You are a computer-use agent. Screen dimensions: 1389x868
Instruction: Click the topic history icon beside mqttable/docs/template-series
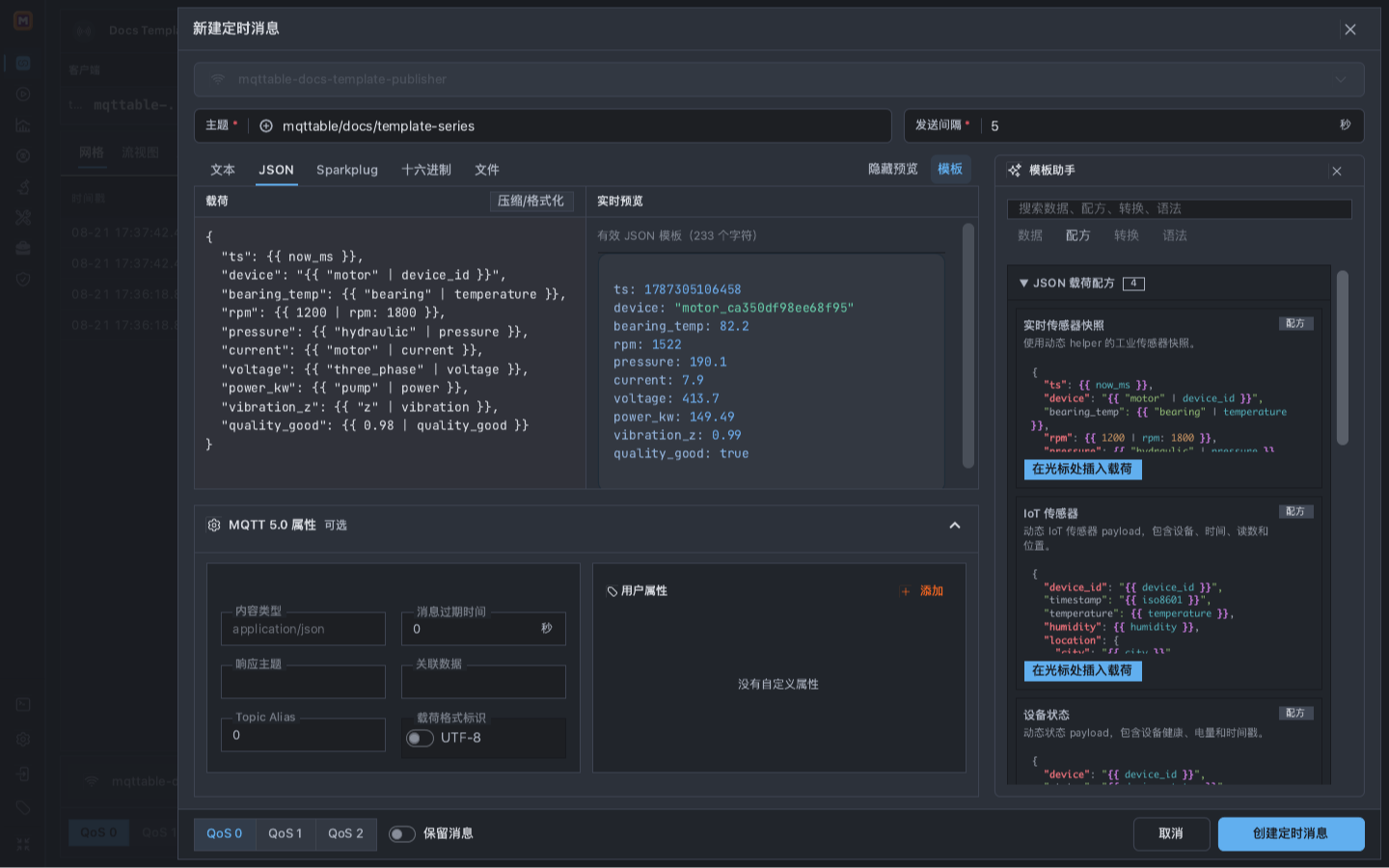tap(266, 126)
